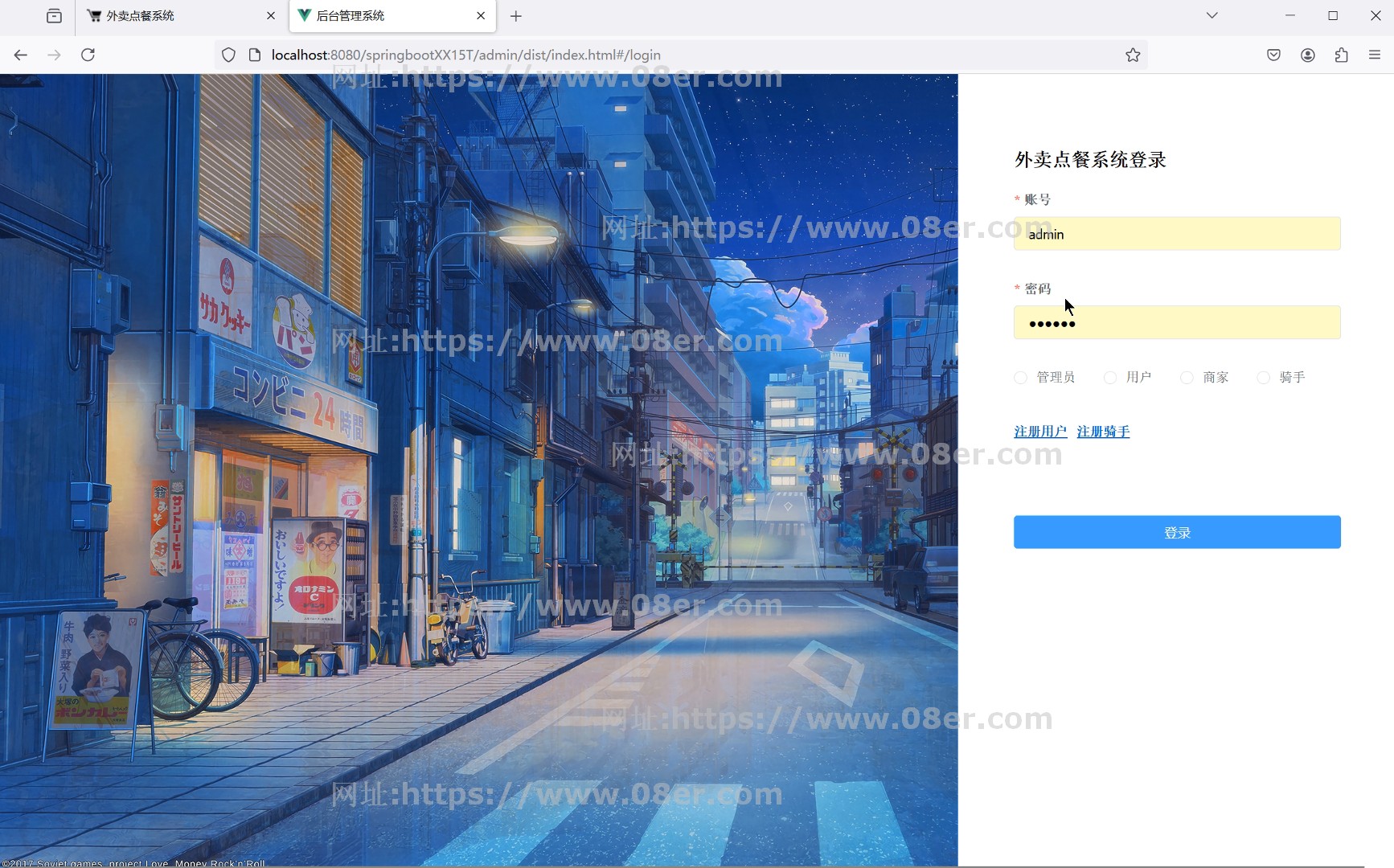Open the 注册骑手 registration link
Viewport: 1394px width, 868px height.
tap(1103, 432)
